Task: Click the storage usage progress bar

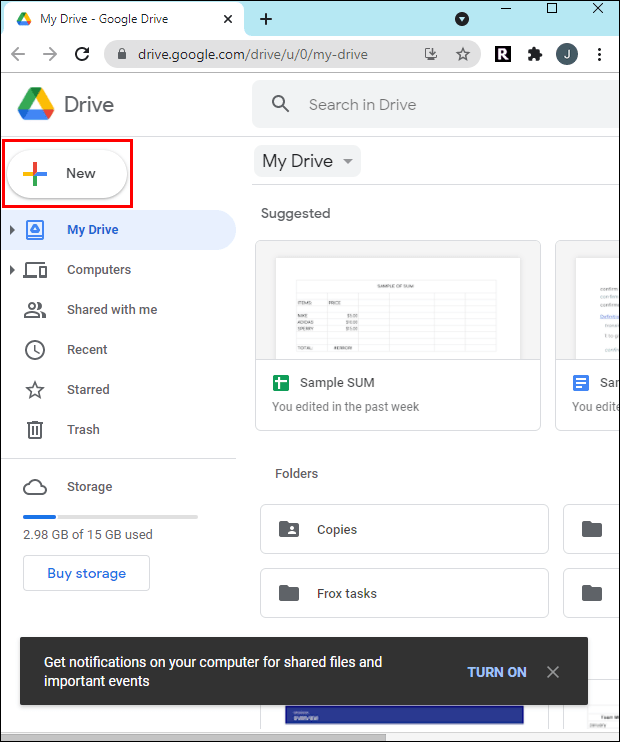Action: pos(110,517)
